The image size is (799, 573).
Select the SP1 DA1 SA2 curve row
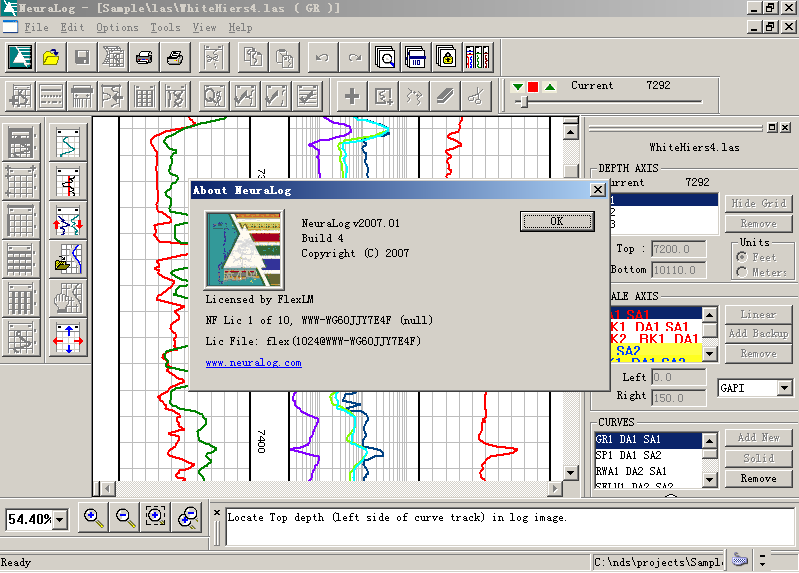click(x=648, y=455)
